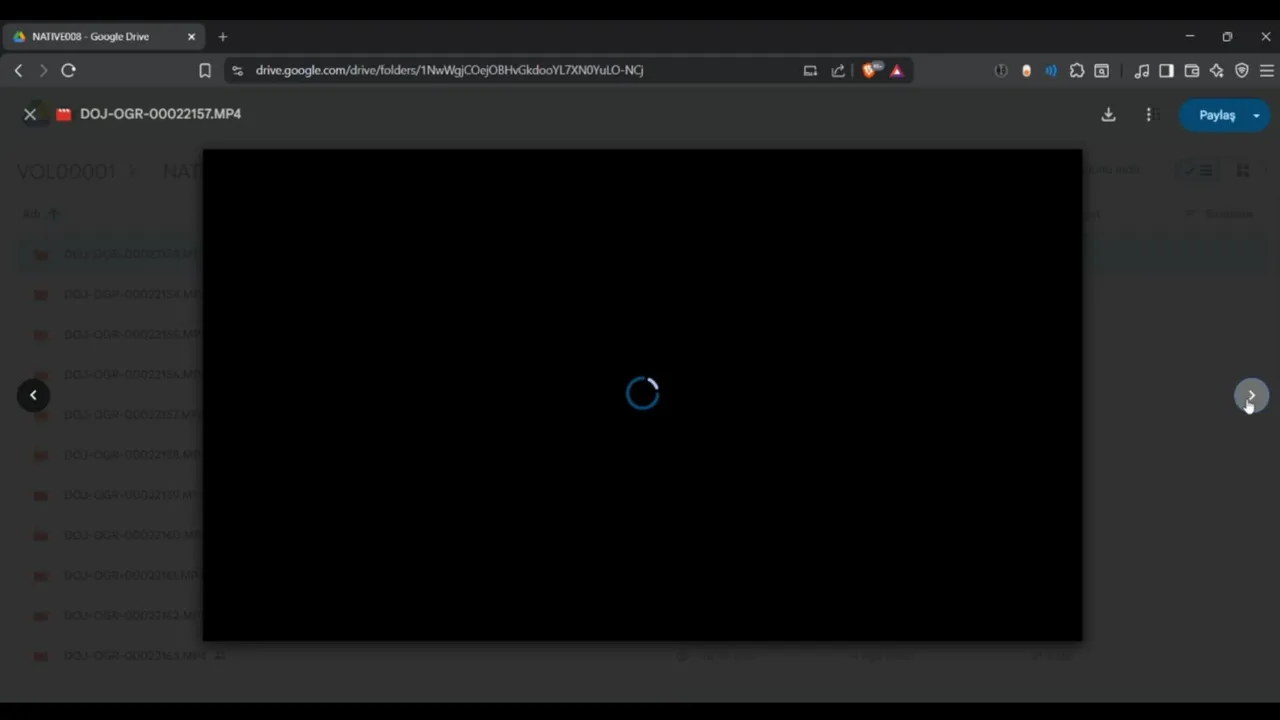Click the install app icon in address bar
The height and width of the screenshot is (720, 1280).
[x=810, y=70]
